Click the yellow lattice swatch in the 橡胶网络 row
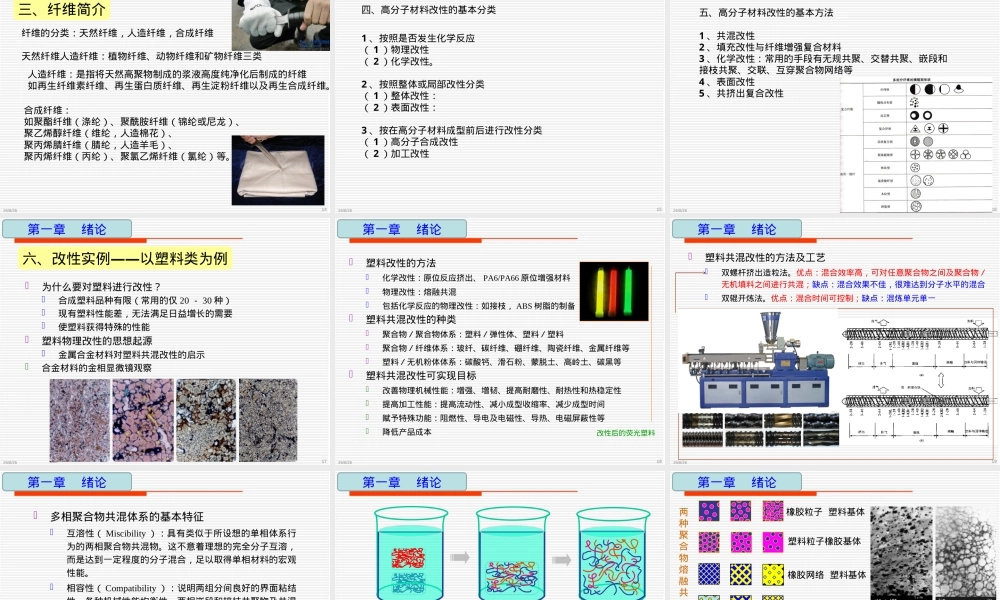 tap(772, 574)
